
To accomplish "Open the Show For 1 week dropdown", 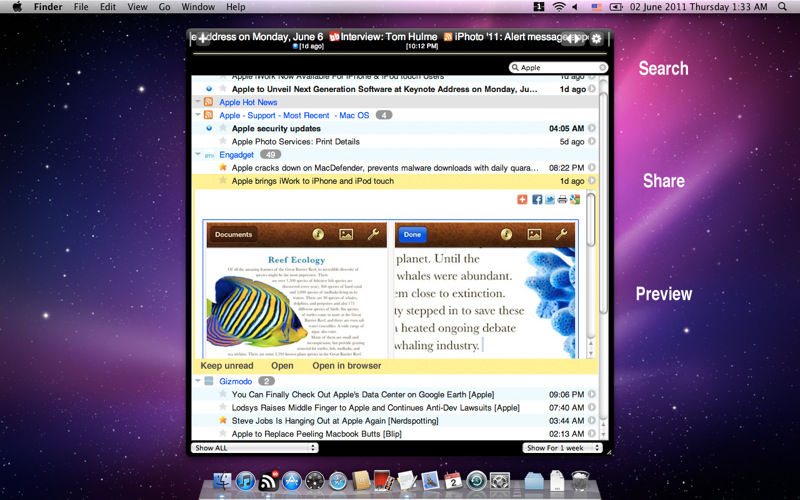I will coord(562,447).
